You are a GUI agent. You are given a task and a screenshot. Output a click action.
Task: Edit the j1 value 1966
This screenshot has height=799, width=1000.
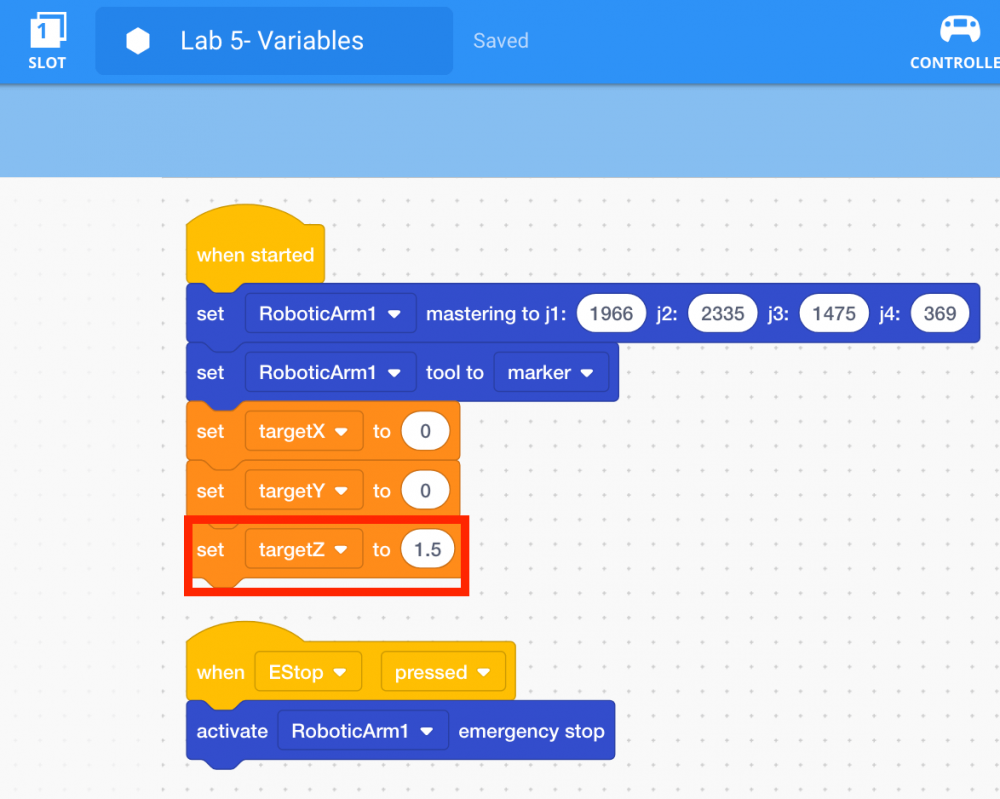[x=611, y=314]
